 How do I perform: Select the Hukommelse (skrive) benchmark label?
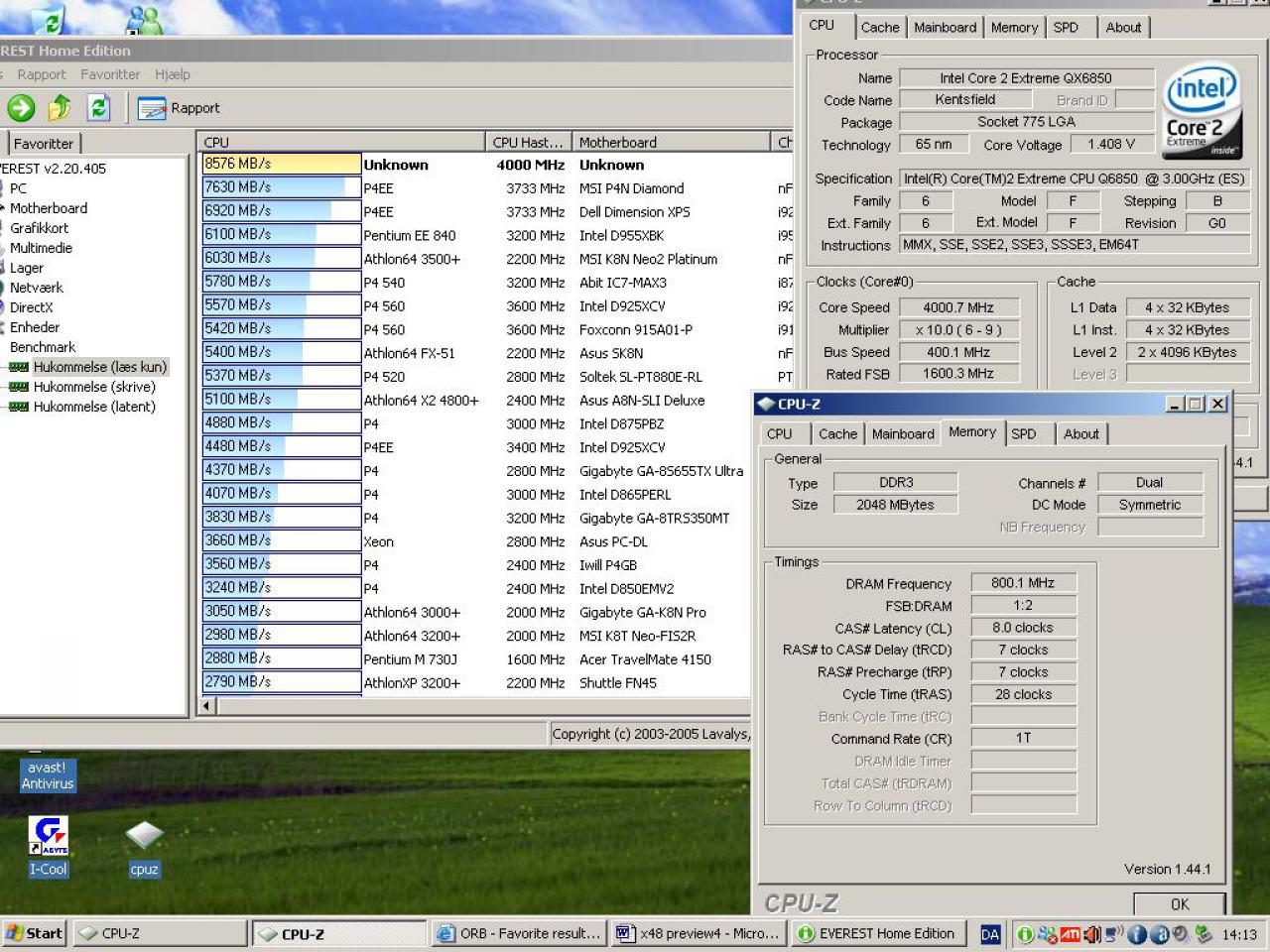click(94, 387)
